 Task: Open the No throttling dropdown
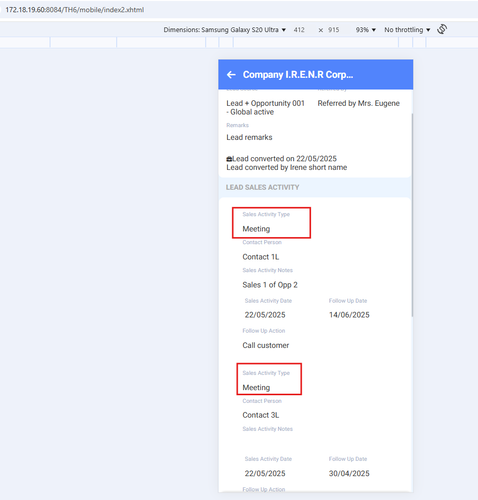coord(407,30)
